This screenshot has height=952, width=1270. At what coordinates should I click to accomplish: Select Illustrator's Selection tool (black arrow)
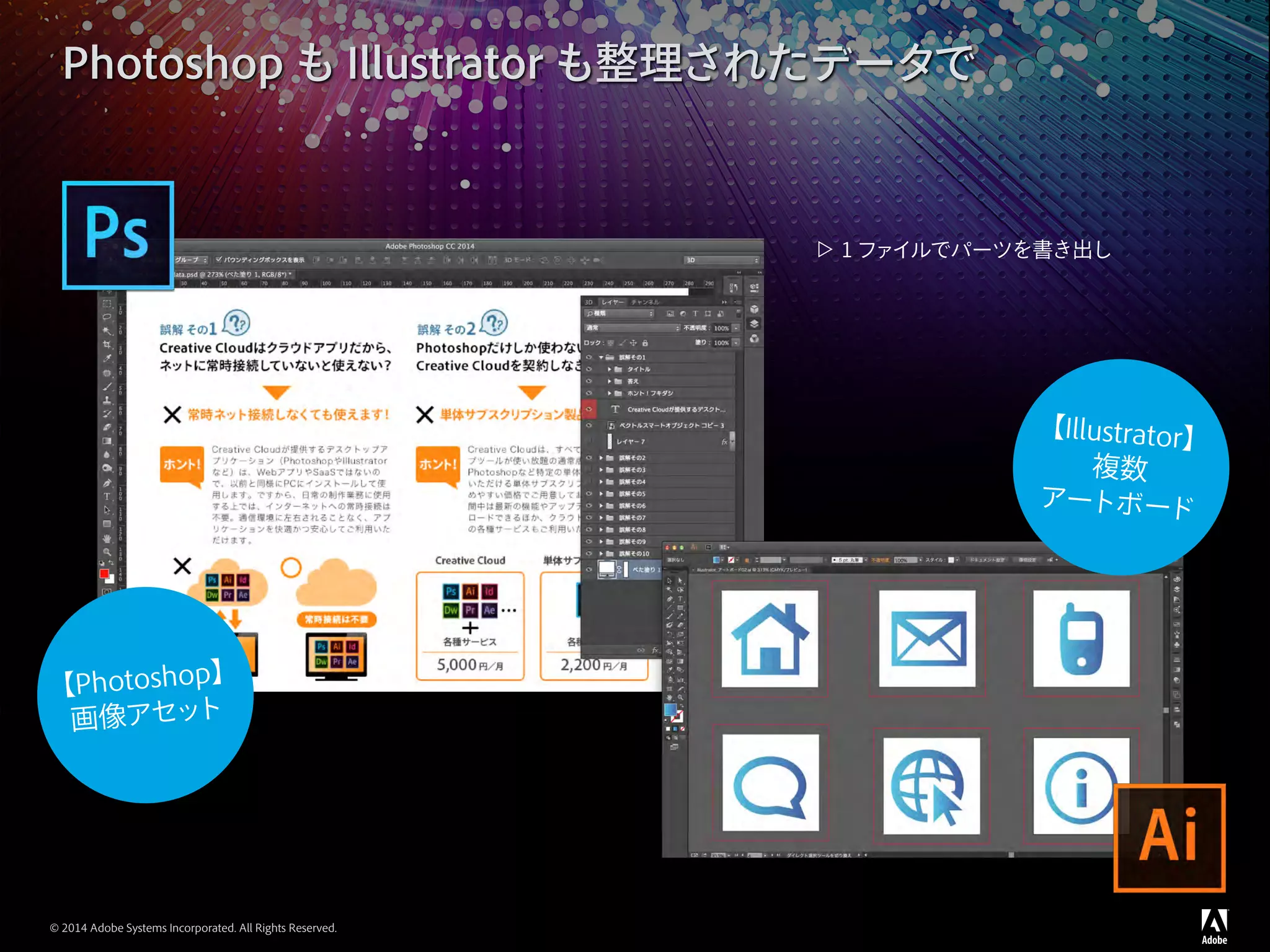(669, 581)
